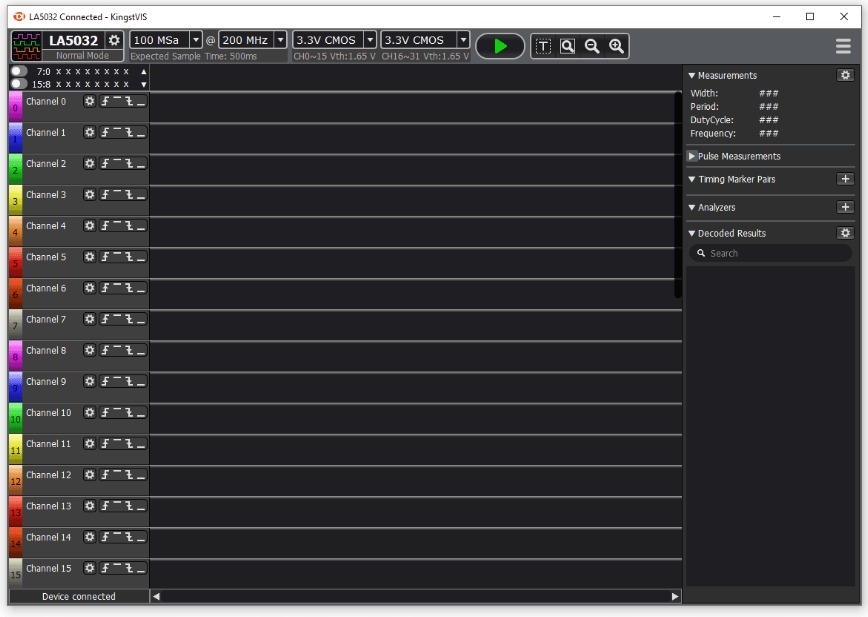
Task: Click the channel list down arrow
Action: (x=144, y=85)
